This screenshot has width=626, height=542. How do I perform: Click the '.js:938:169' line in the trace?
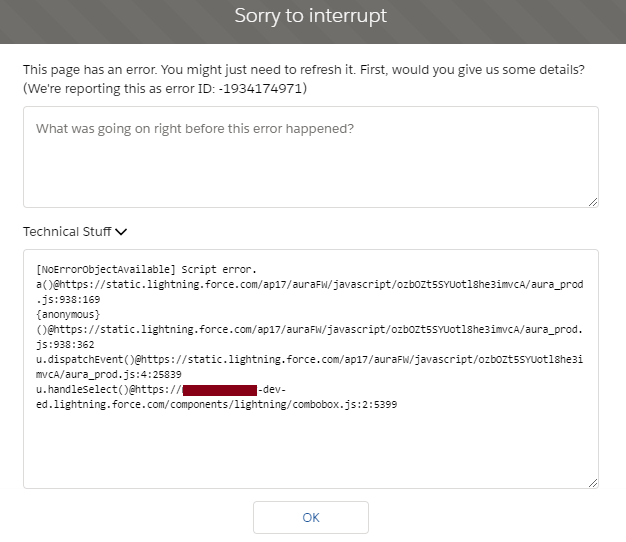point(68,298)
